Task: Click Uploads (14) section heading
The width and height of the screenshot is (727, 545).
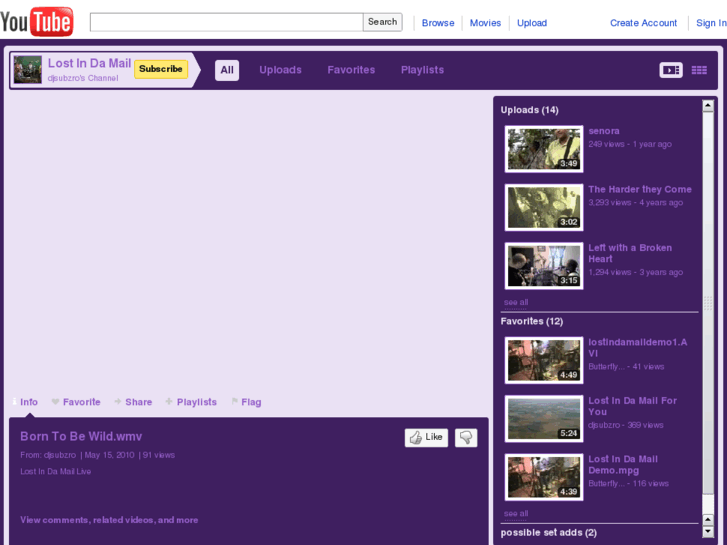Action: click(x=529, y=110)
